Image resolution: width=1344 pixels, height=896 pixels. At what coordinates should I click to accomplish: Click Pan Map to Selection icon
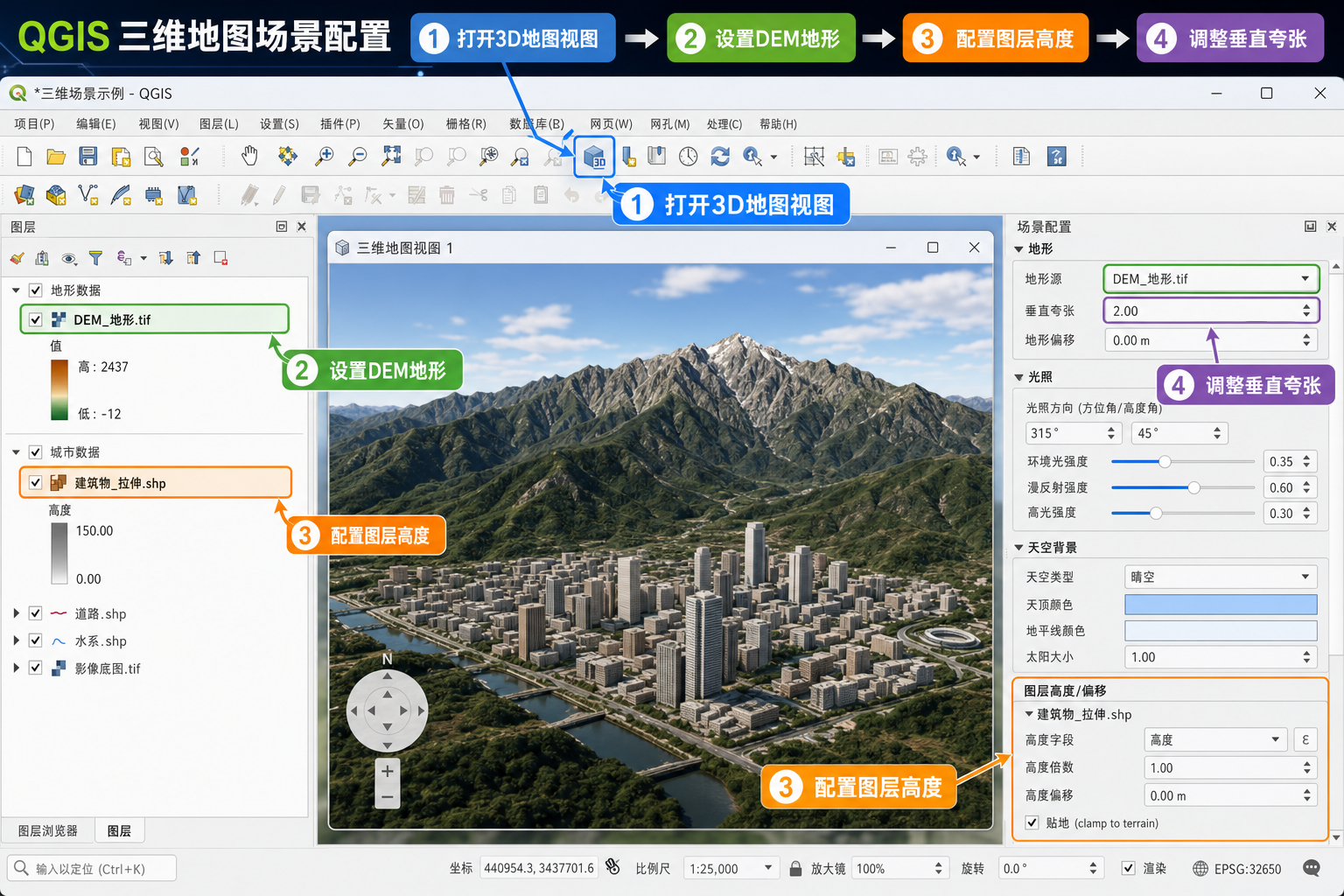[287, 157]
